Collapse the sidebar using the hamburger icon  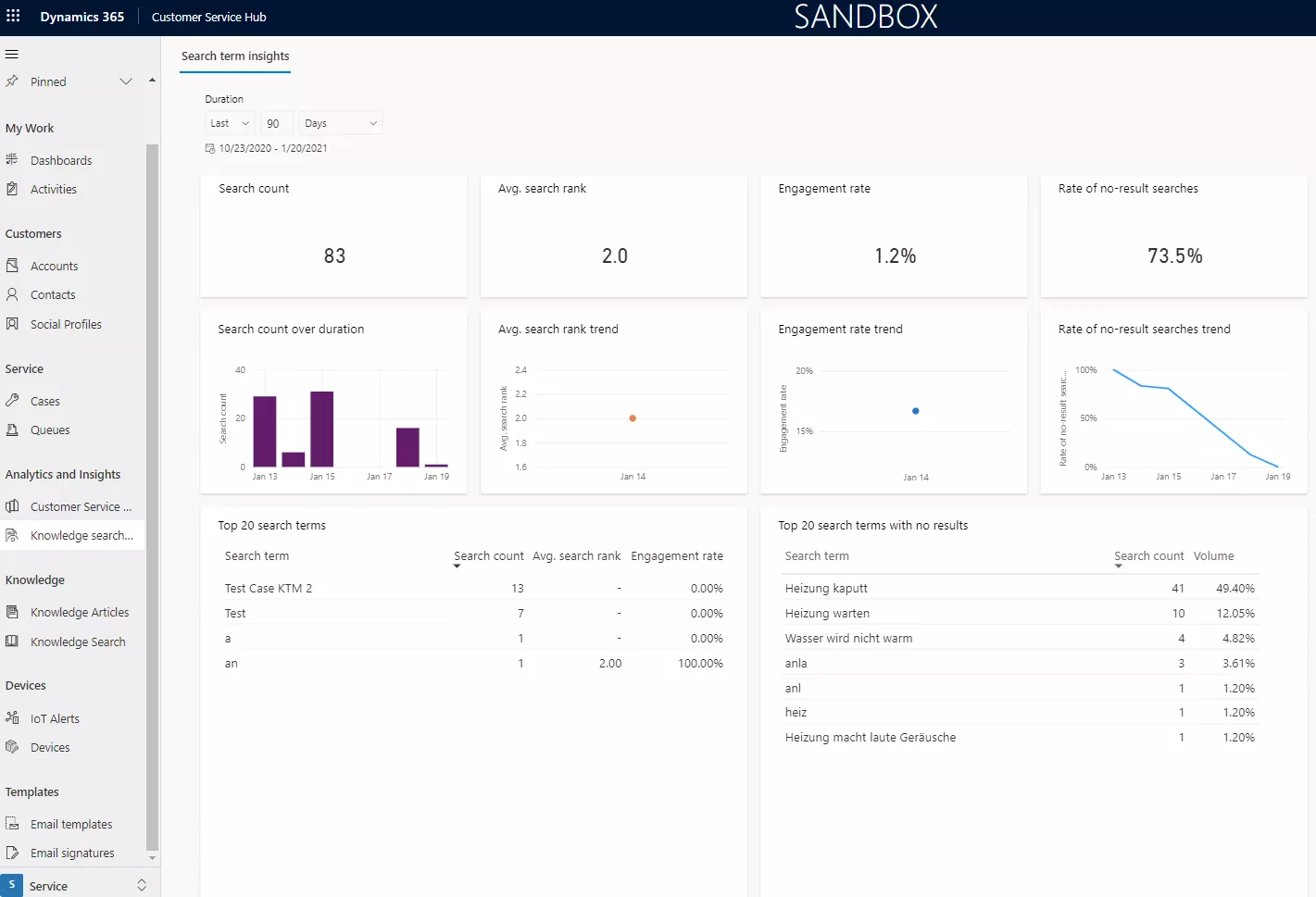(x=12, y=54)
